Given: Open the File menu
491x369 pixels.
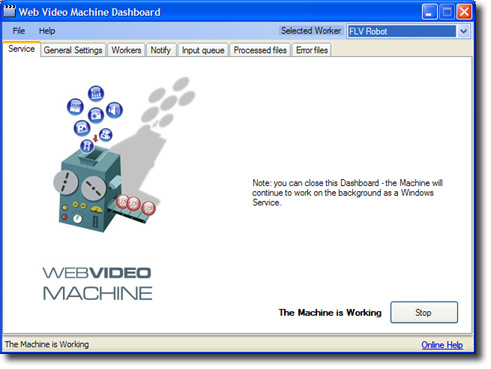Looking at the screenshot, I should (x=19, y=31).
